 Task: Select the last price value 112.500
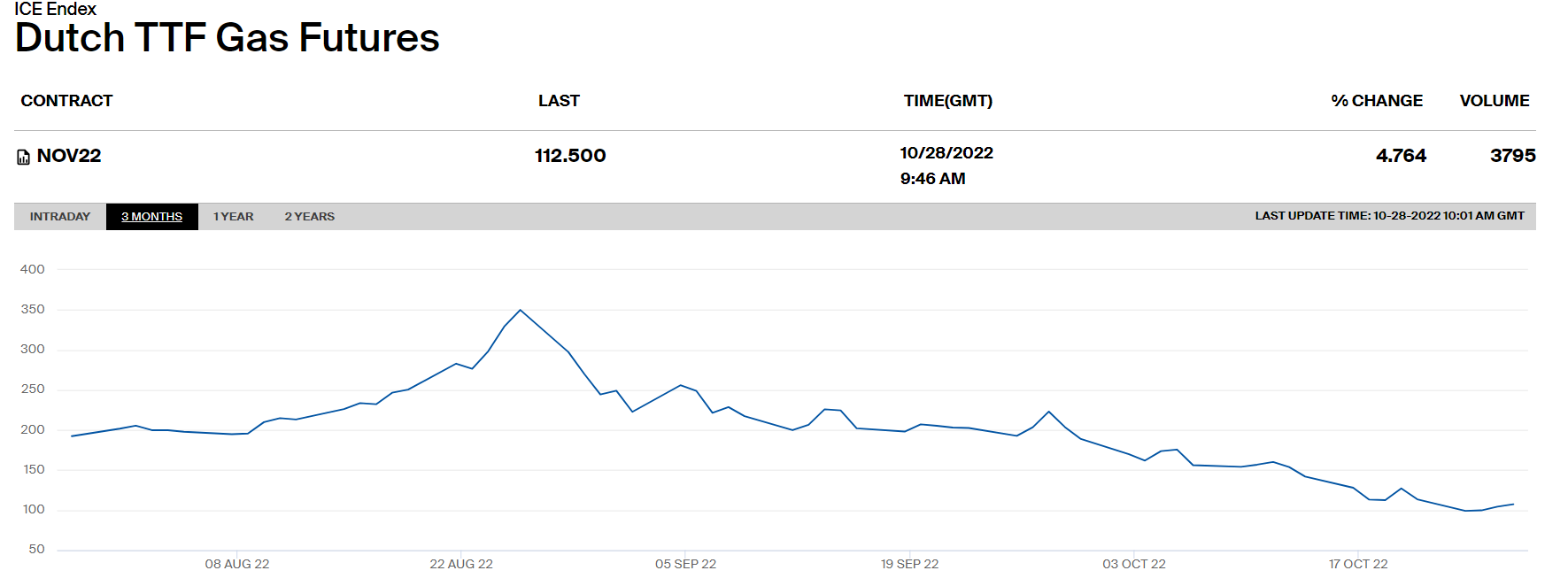[x=570, y=156]
